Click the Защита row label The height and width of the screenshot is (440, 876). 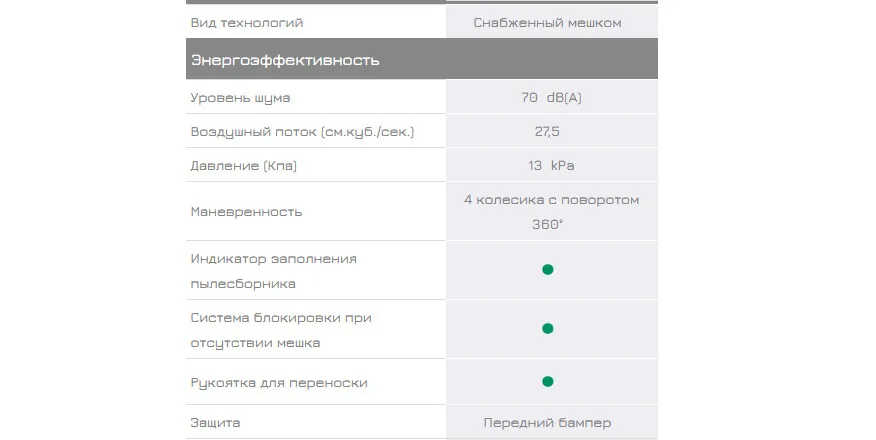click(x=215, y=423)
